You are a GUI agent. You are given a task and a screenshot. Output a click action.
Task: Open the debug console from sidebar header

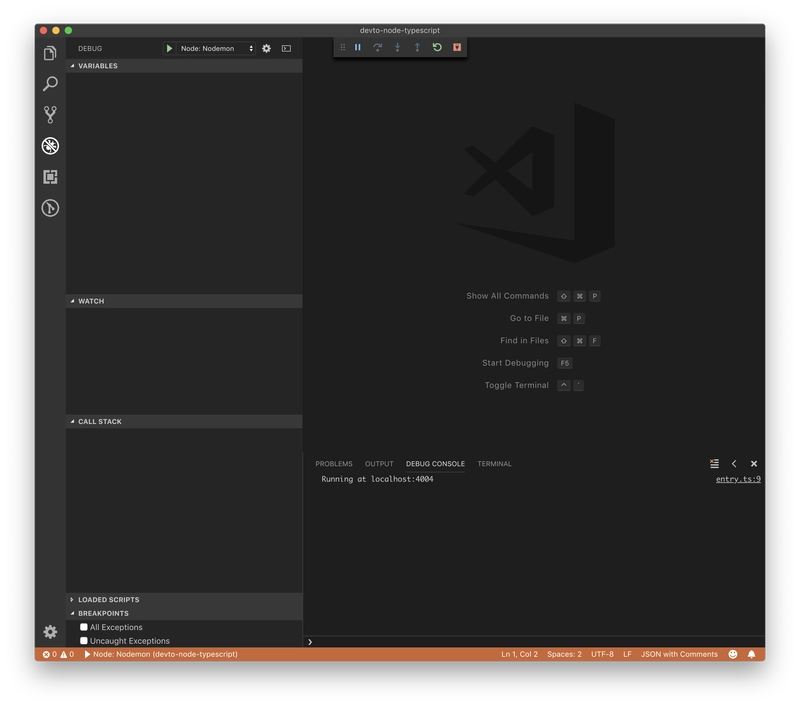click(286, 48)
